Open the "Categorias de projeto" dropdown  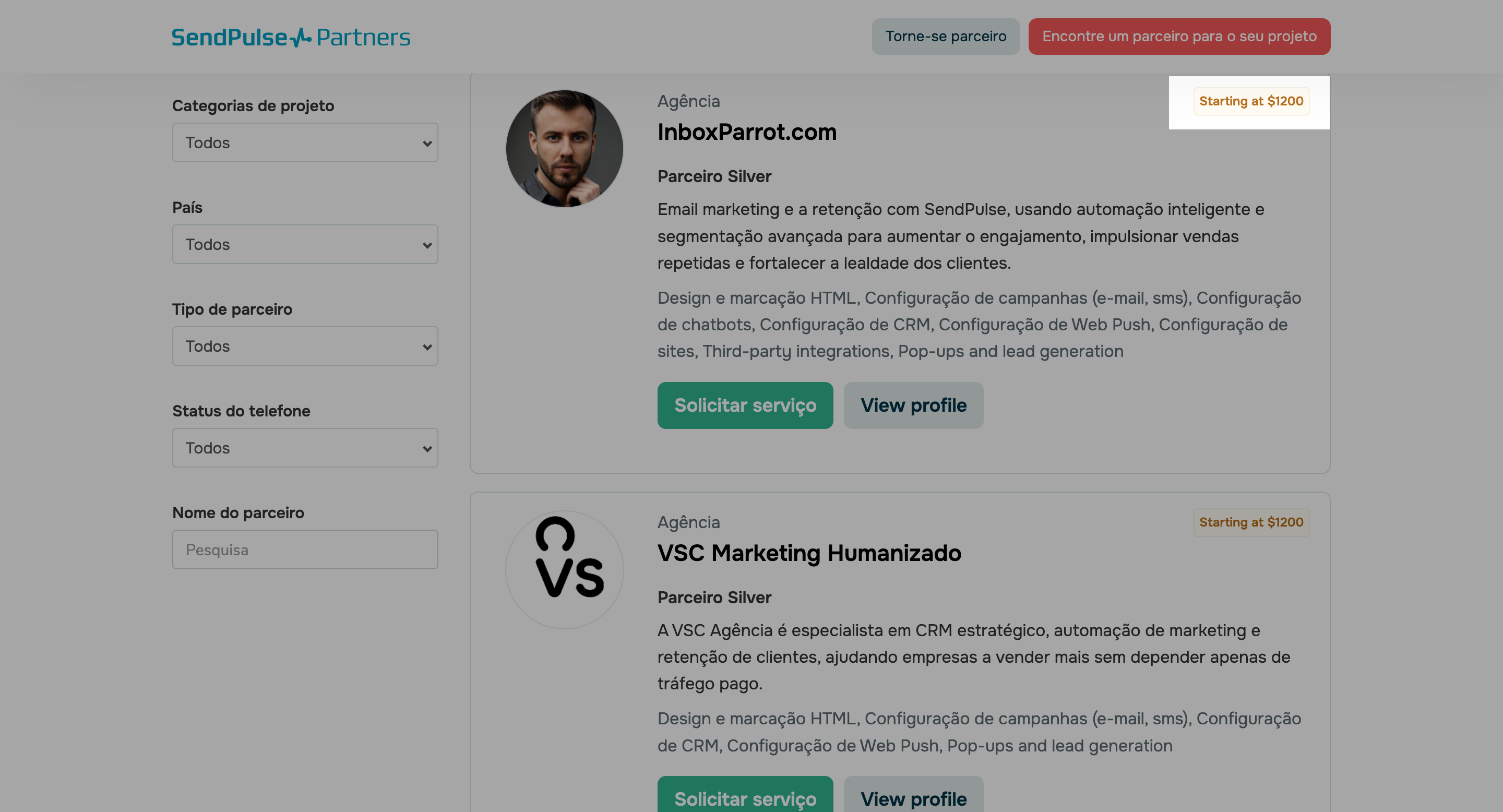click(x=305, y=142)
